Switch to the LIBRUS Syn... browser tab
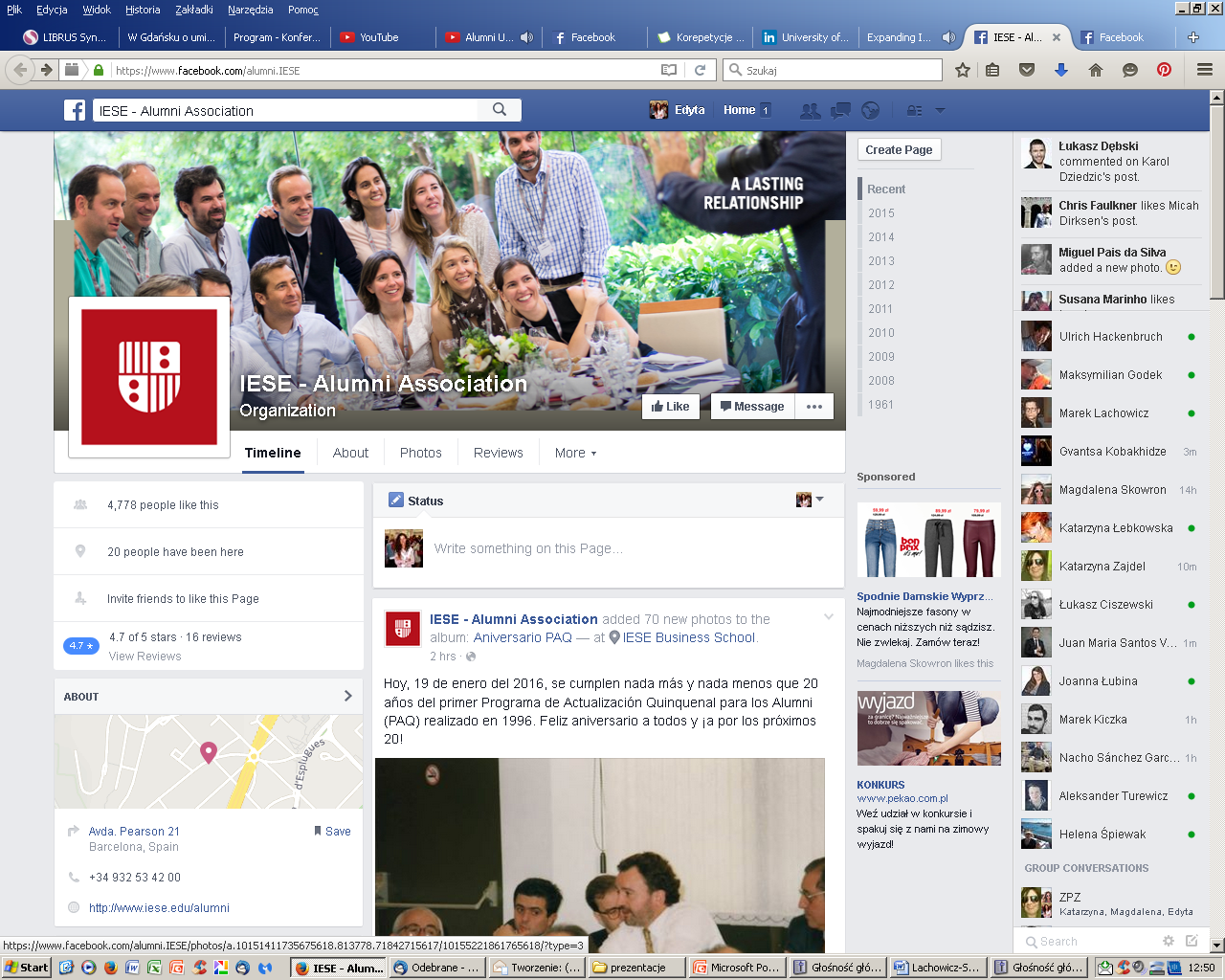 tap(65, 37)
